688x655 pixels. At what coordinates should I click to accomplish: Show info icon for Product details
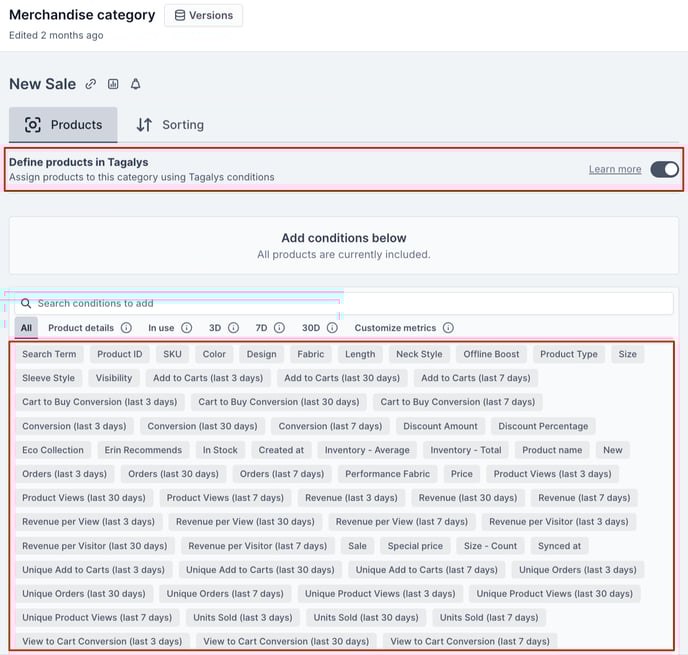pos(126,328)
